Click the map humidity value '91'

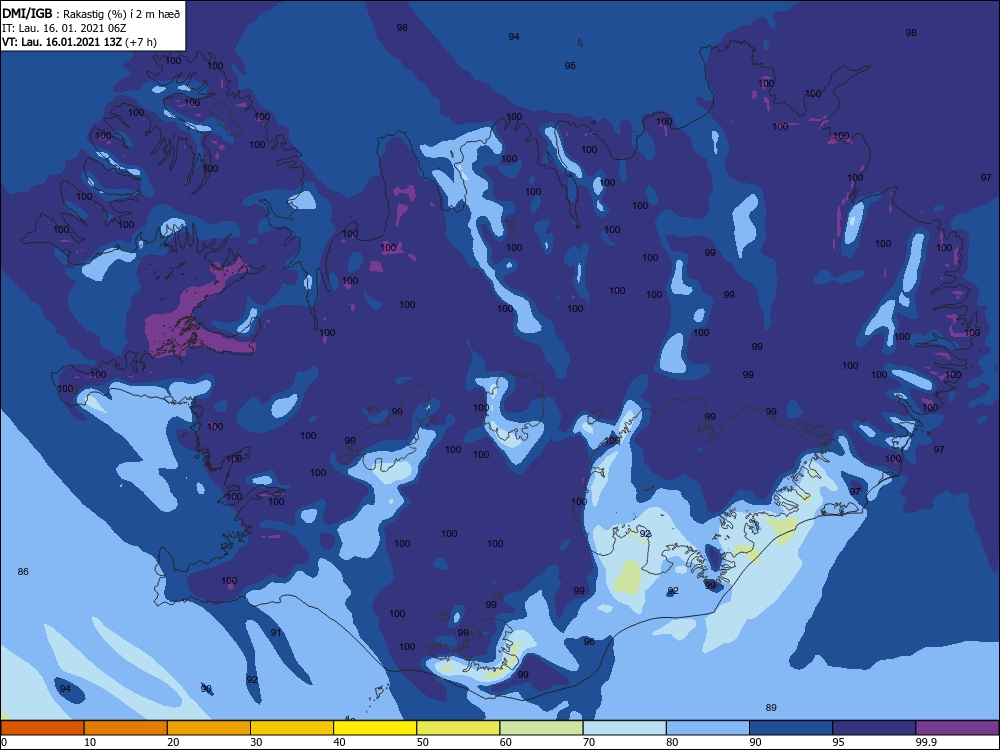276,633
